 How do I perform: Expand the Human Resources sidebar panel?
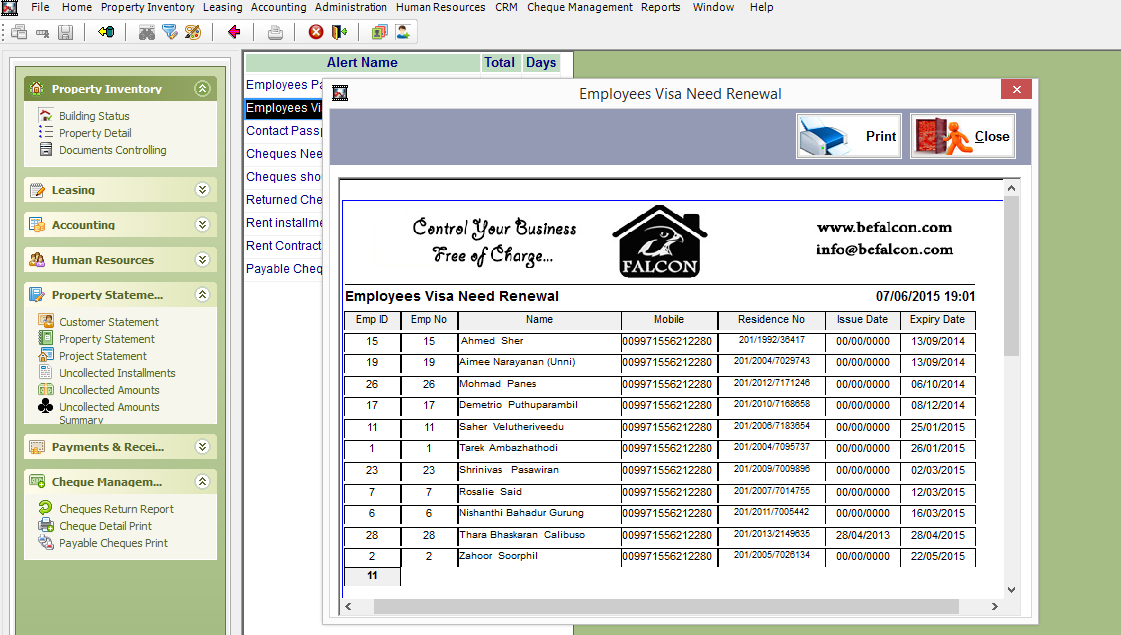click(202, 260)
